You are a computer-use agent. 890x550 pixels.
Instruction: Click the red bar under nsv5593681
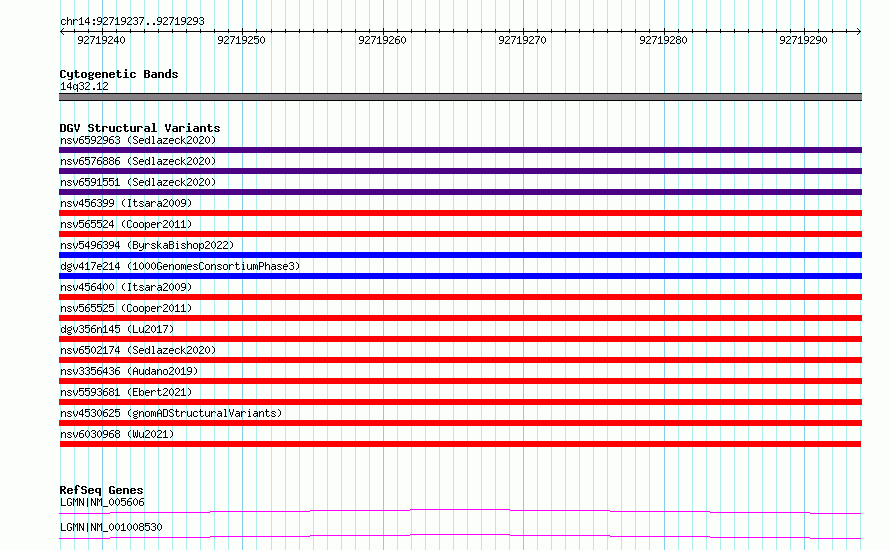pyautogui.click(x=460, y=402)
